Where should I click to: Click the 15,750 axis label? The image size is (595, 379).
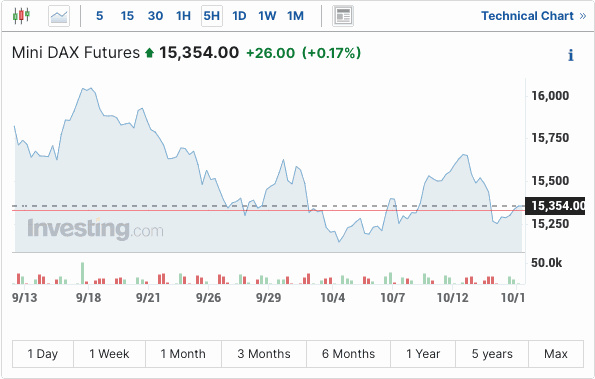tap(550, 138)
